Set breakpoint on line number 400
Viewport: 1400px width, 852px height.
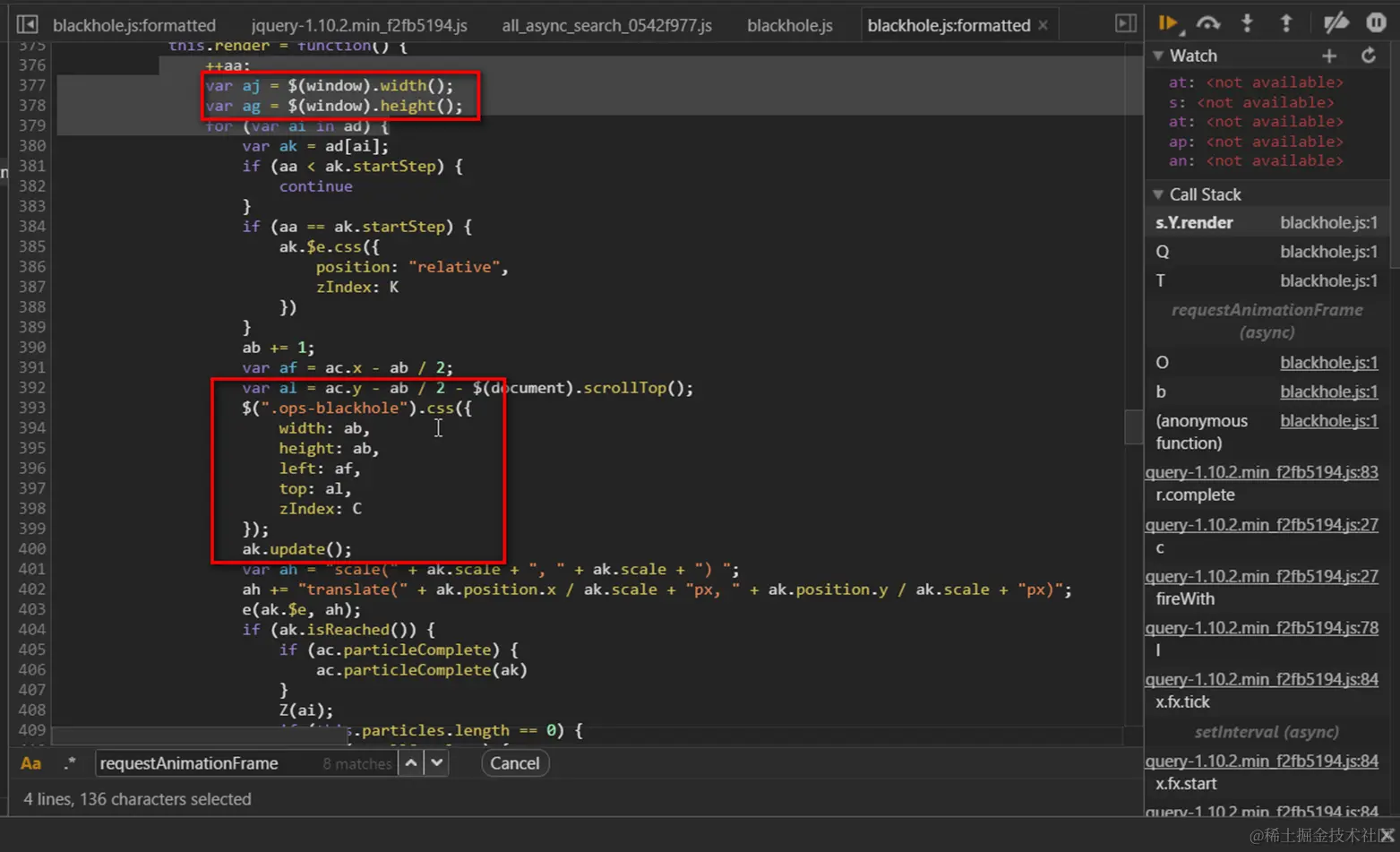click(32, 549)
